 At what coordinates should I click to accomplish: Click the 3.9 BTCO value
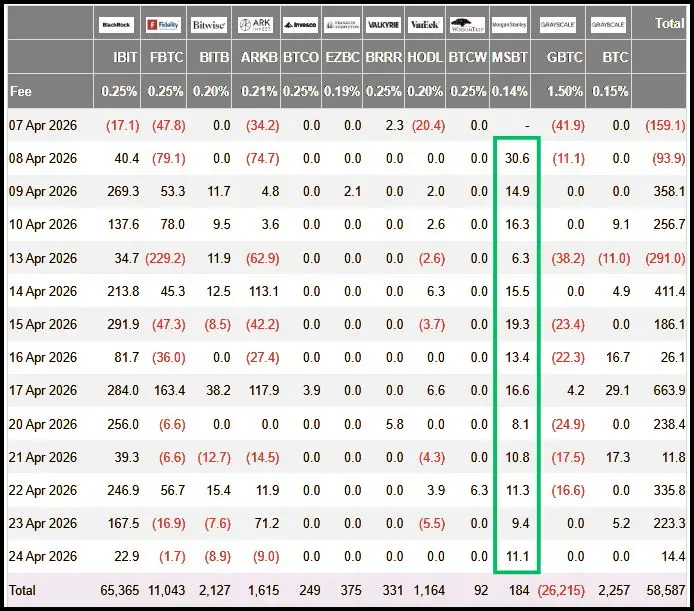[x=311, y=391]
